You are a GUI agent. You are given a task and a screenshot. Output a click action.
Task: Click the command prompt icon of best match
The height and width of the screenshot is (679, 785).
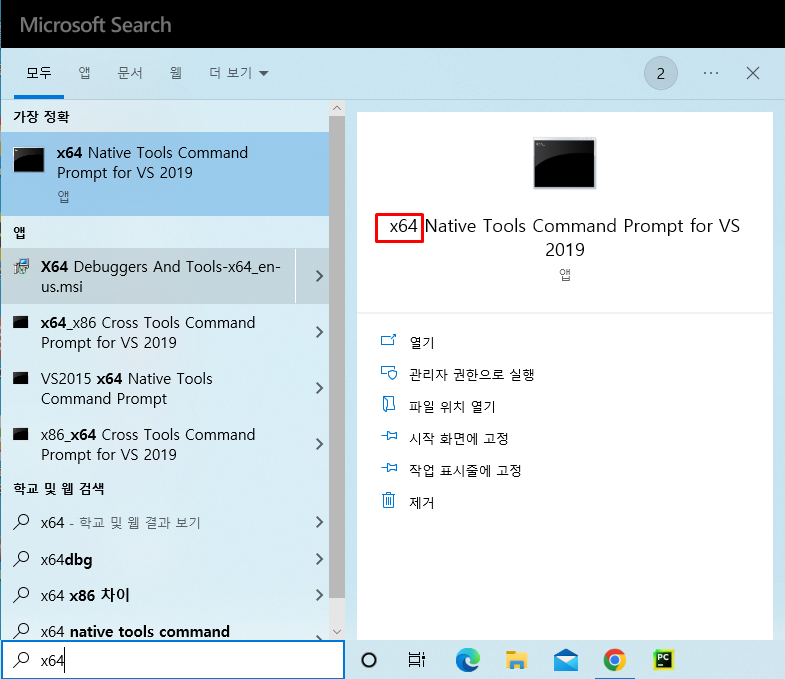tap(29, 160)
